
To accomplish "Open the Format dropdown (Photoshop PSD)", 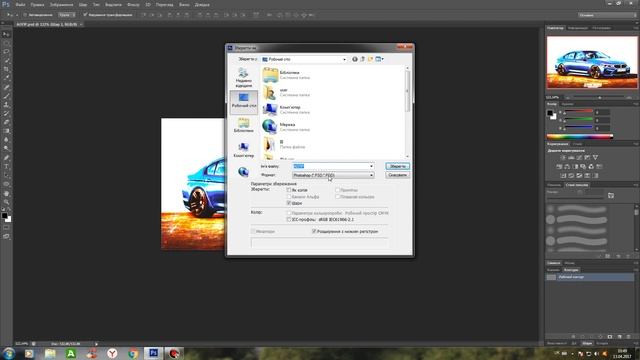I will pyautogui.click(x=333, y=175).
